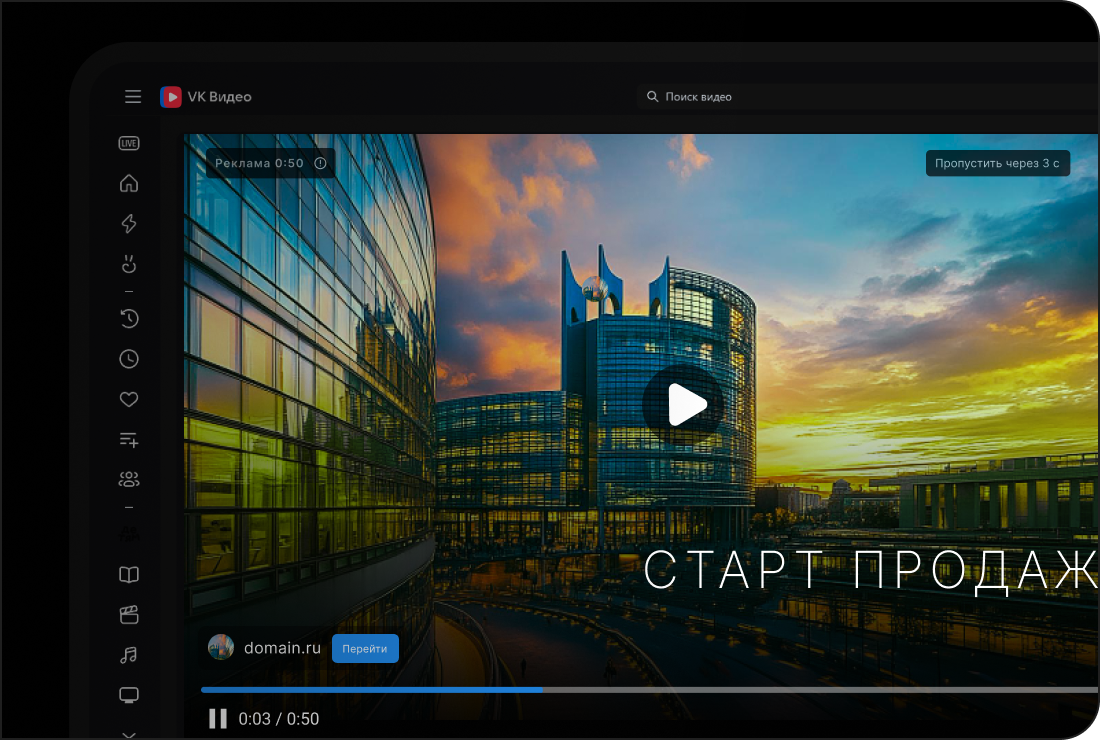The height and width of the screenshot is (740, 1100).
Task: Go to Home in sidebar
Action: [x=129, y=183]
